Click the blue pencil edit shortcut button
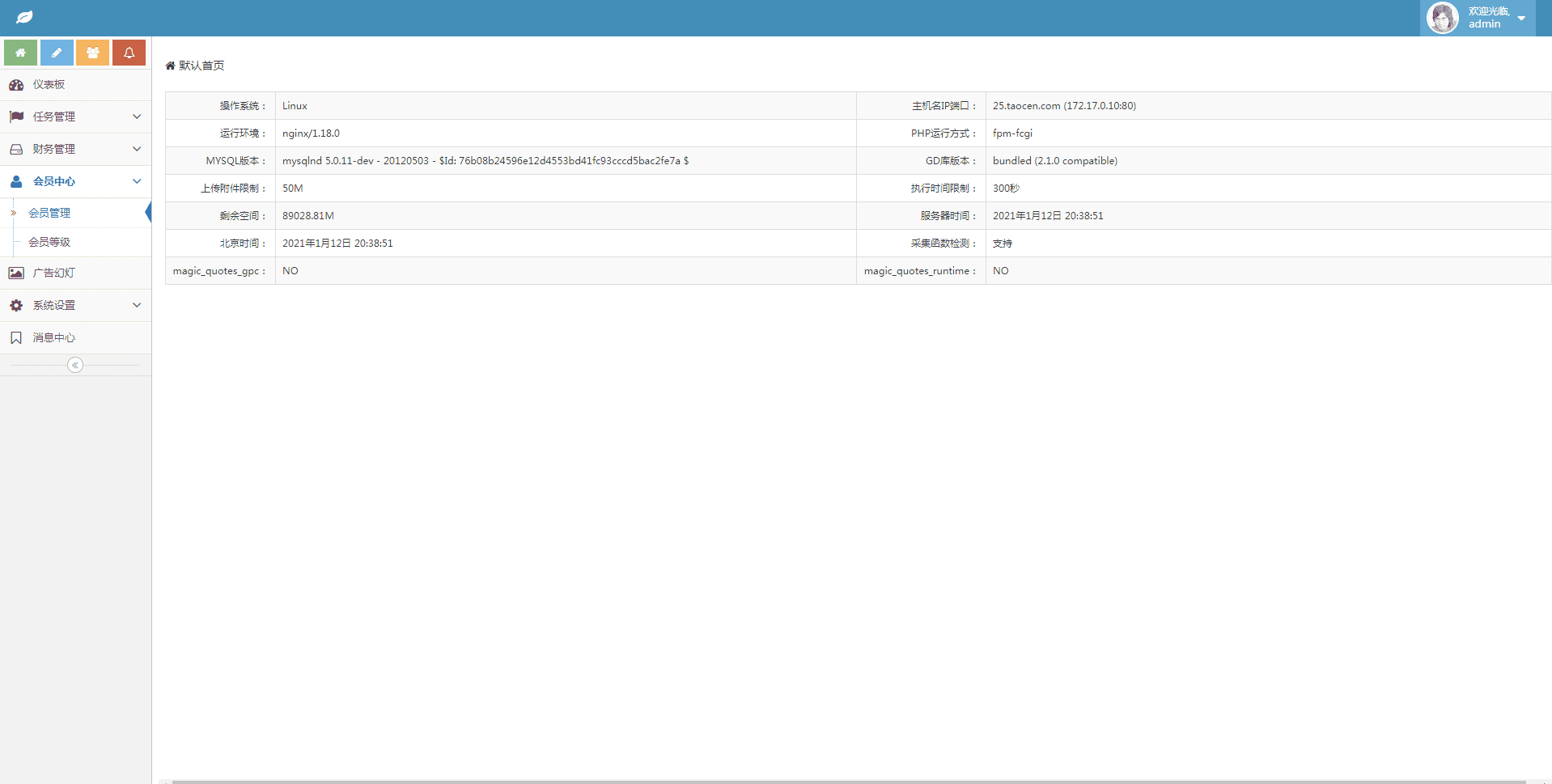The image size is (1552, 784). tap(57, 53)
